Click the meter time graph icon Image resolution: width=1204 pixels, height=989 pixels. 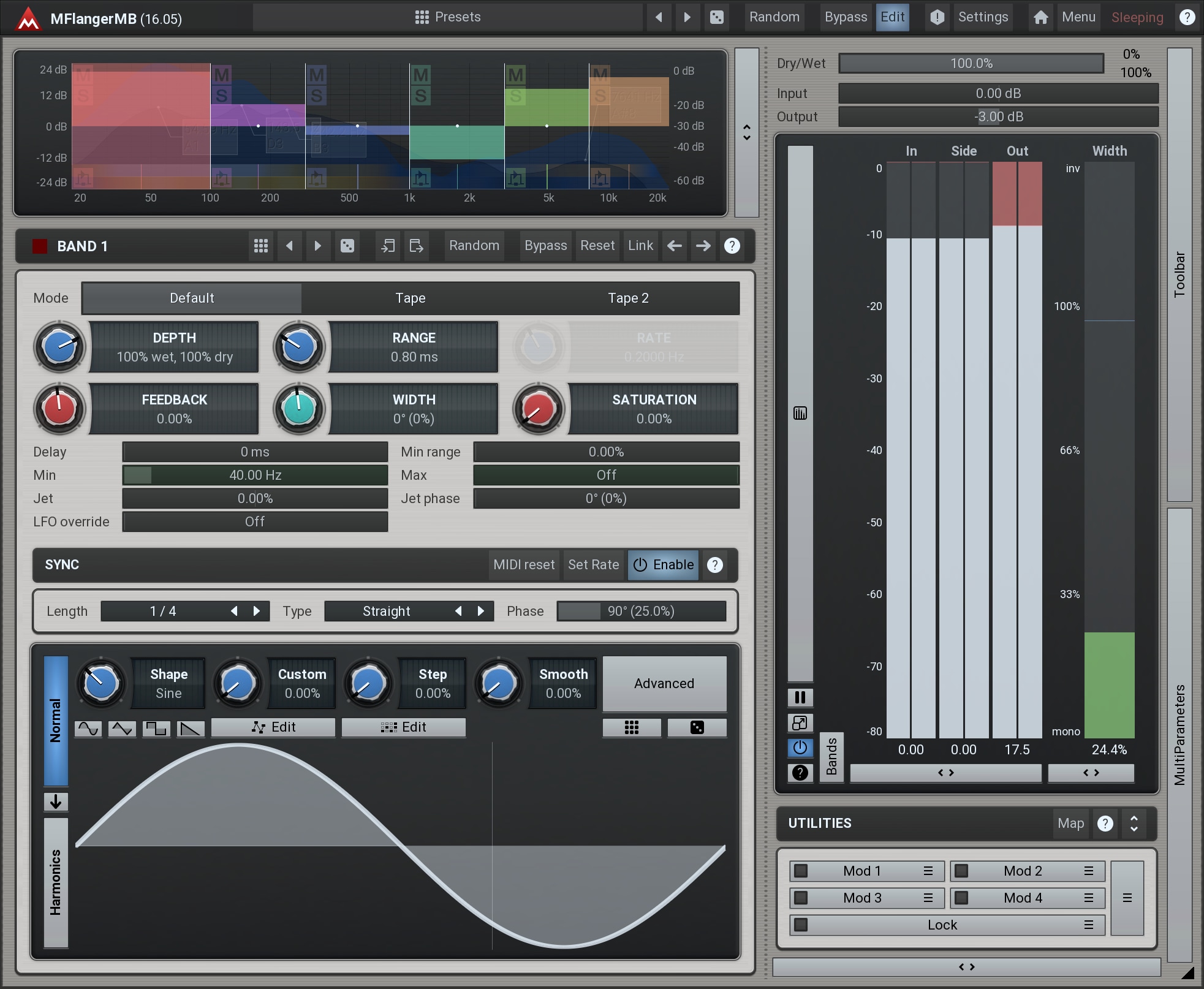800,414
